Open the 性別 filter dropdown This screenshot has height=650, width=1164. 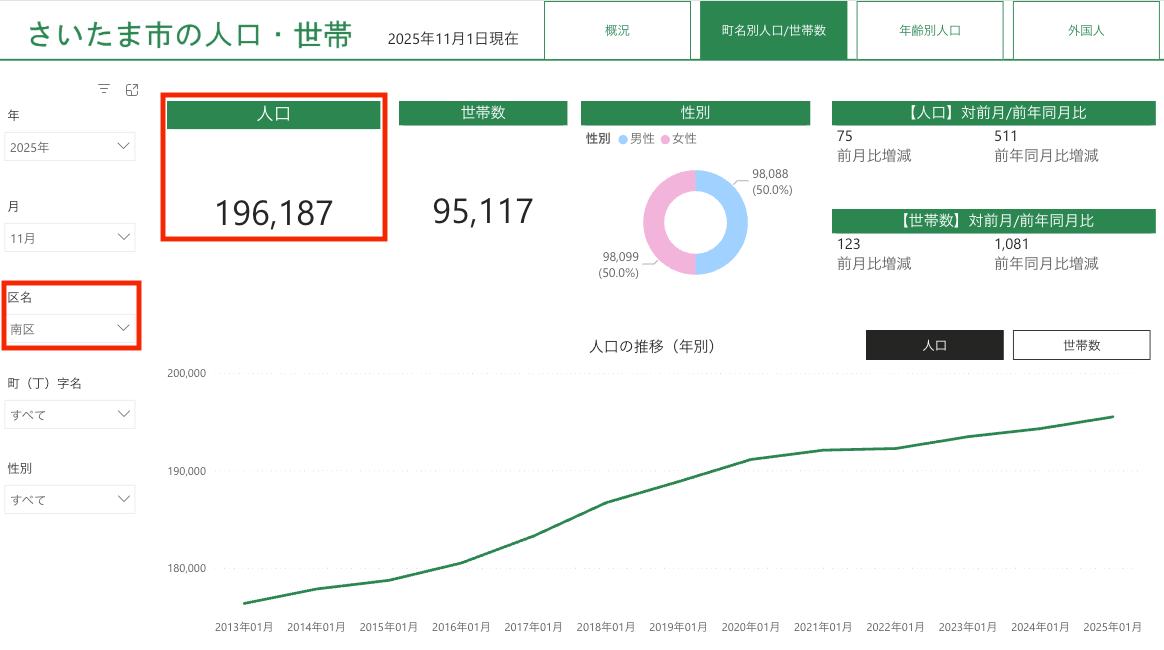click(70, 499)
